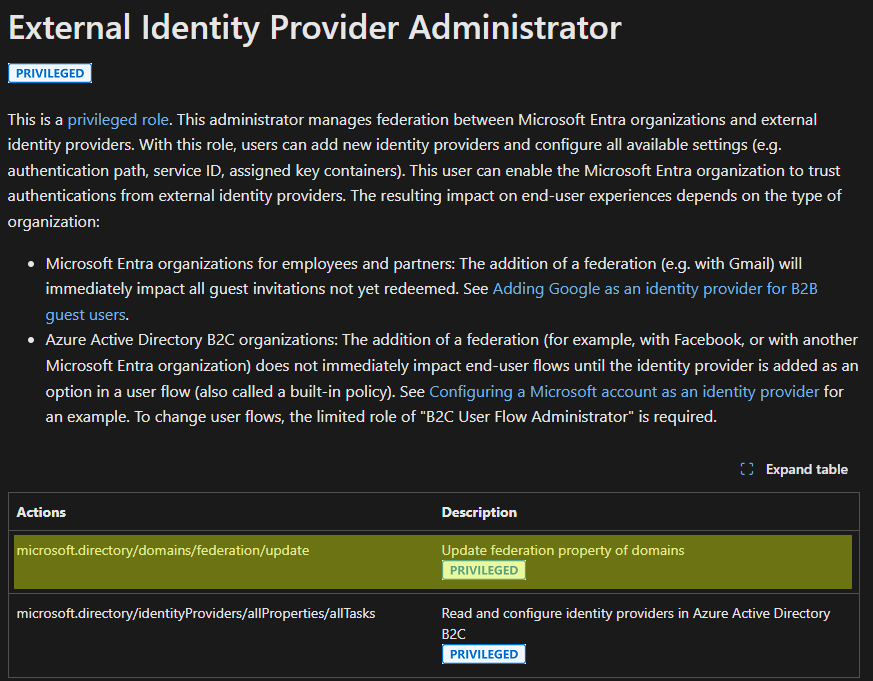Image resolution: width=873 pixels, height=681 pixels.
Task: Open 'Adding Google as an identity provider for B2B' link
Action: click(x=655, y=289)
